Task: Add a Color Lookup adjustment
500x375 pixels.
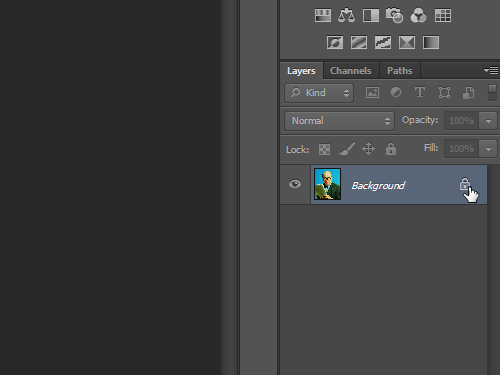Action: click(x=443, y=15)
